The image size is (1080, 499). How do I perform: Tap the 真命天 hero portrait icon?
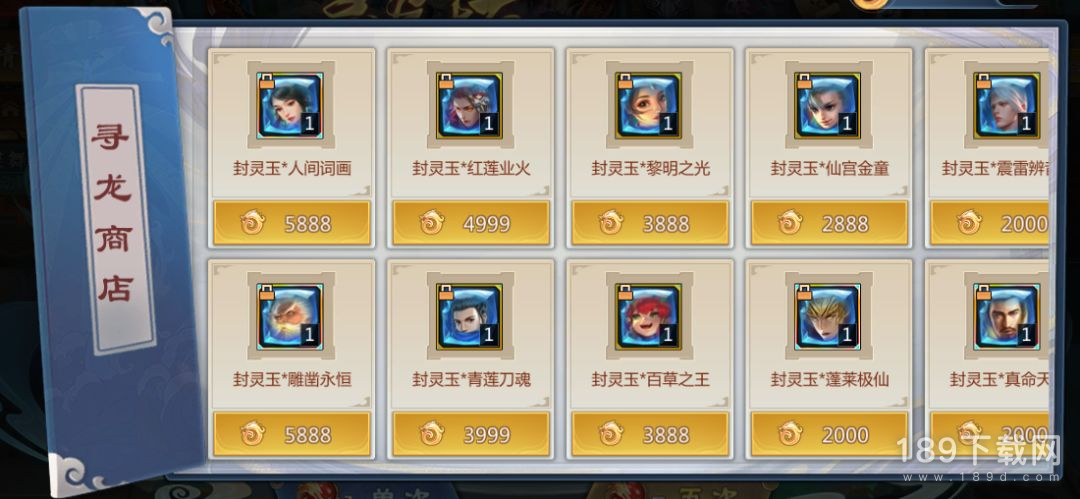coord(1006,316)
